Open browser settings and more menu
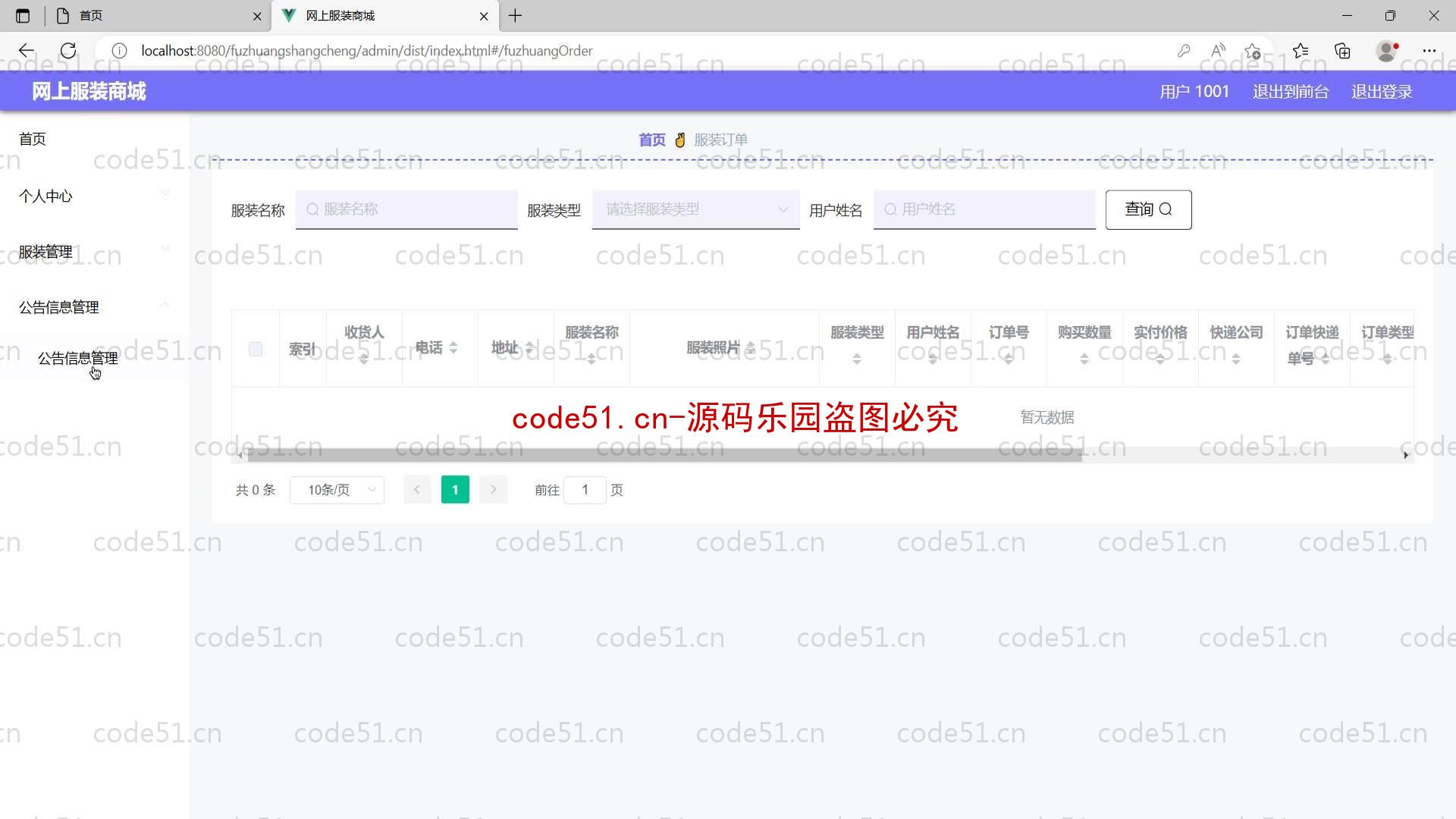Screen dimensions: 1456x819 click(x=1429, y=51)
